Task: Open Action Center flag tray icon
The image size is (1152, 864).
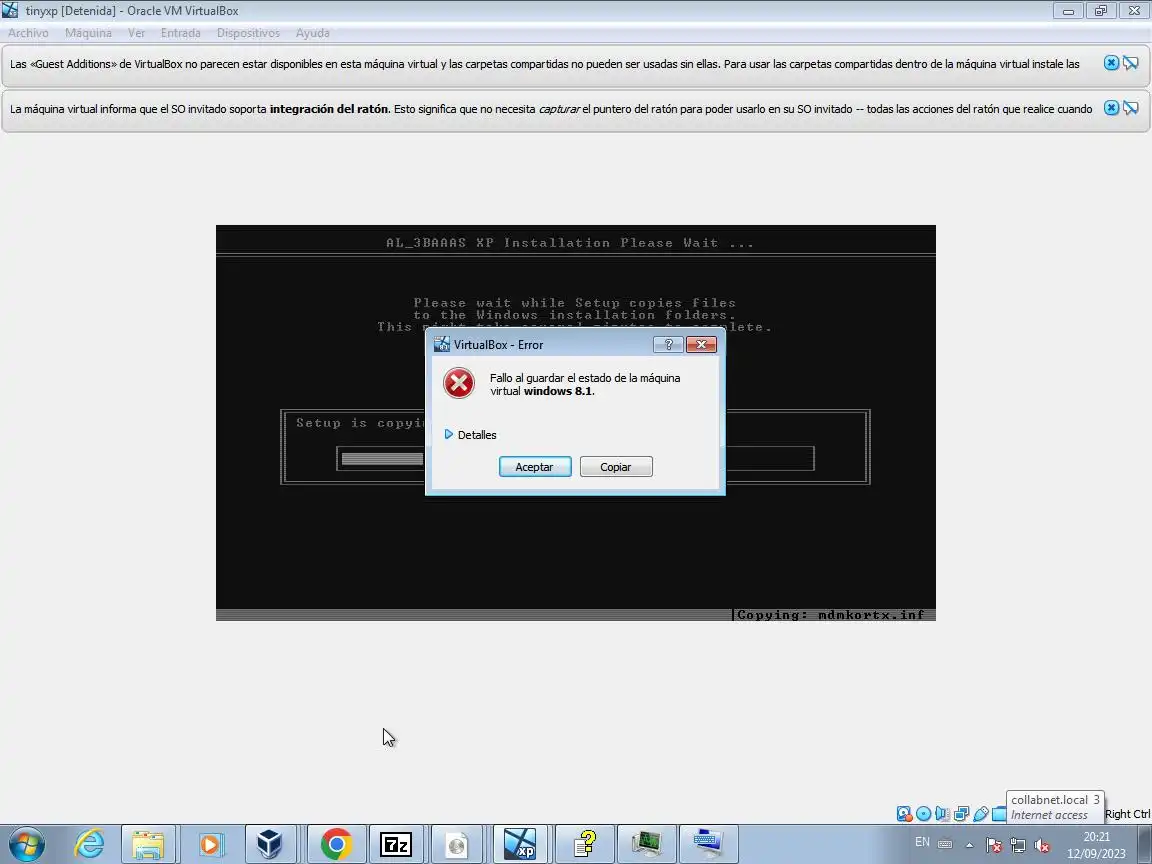Action: [x=993, y=845]
